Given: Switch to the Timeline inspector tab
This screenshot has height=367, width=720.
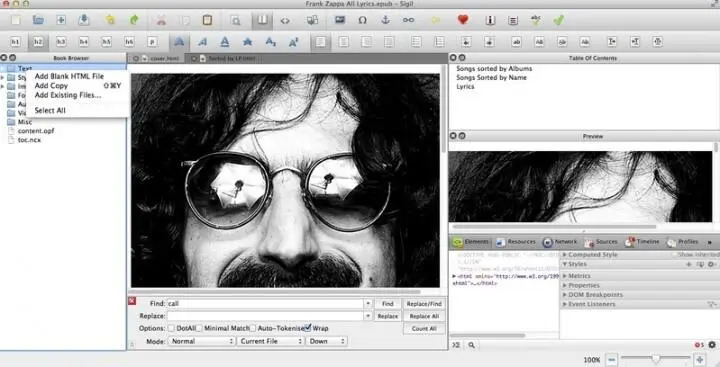Looking at the screenshot, I should 642,242.
